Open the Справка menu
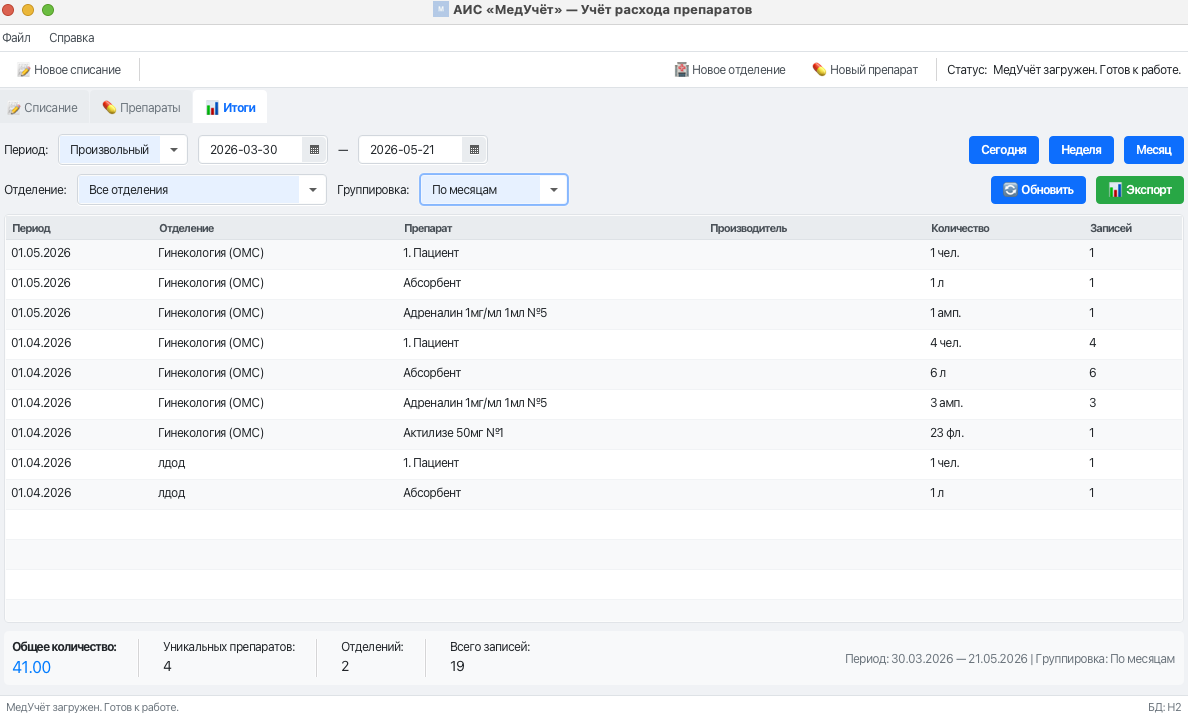 click(x=72, y=38)
